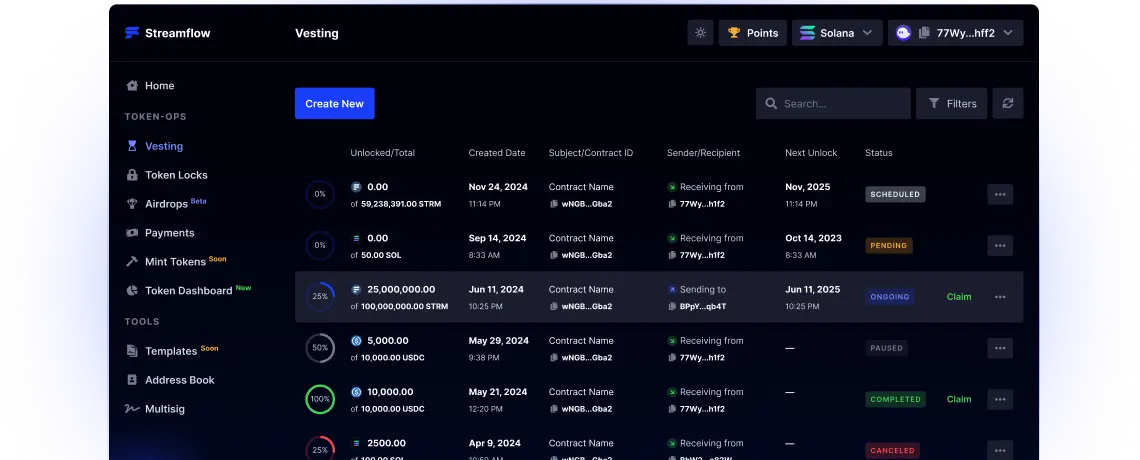Screen dimensions: 1140x460
Task: Click the 25% progress ring, STRM row
Action: tap(320, 296)
